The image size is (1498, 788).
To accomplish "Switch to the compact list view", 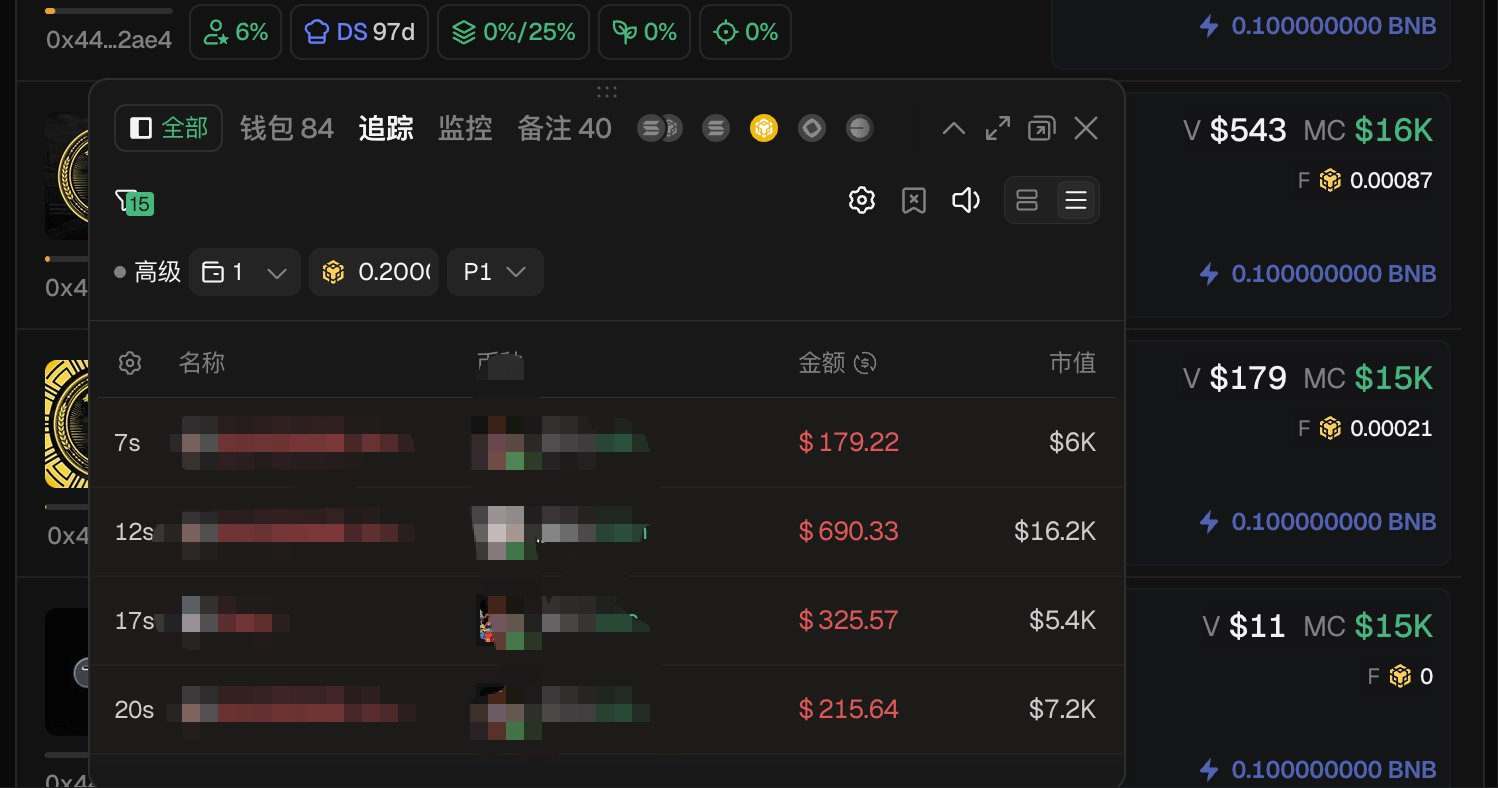I will [1076, 201].
